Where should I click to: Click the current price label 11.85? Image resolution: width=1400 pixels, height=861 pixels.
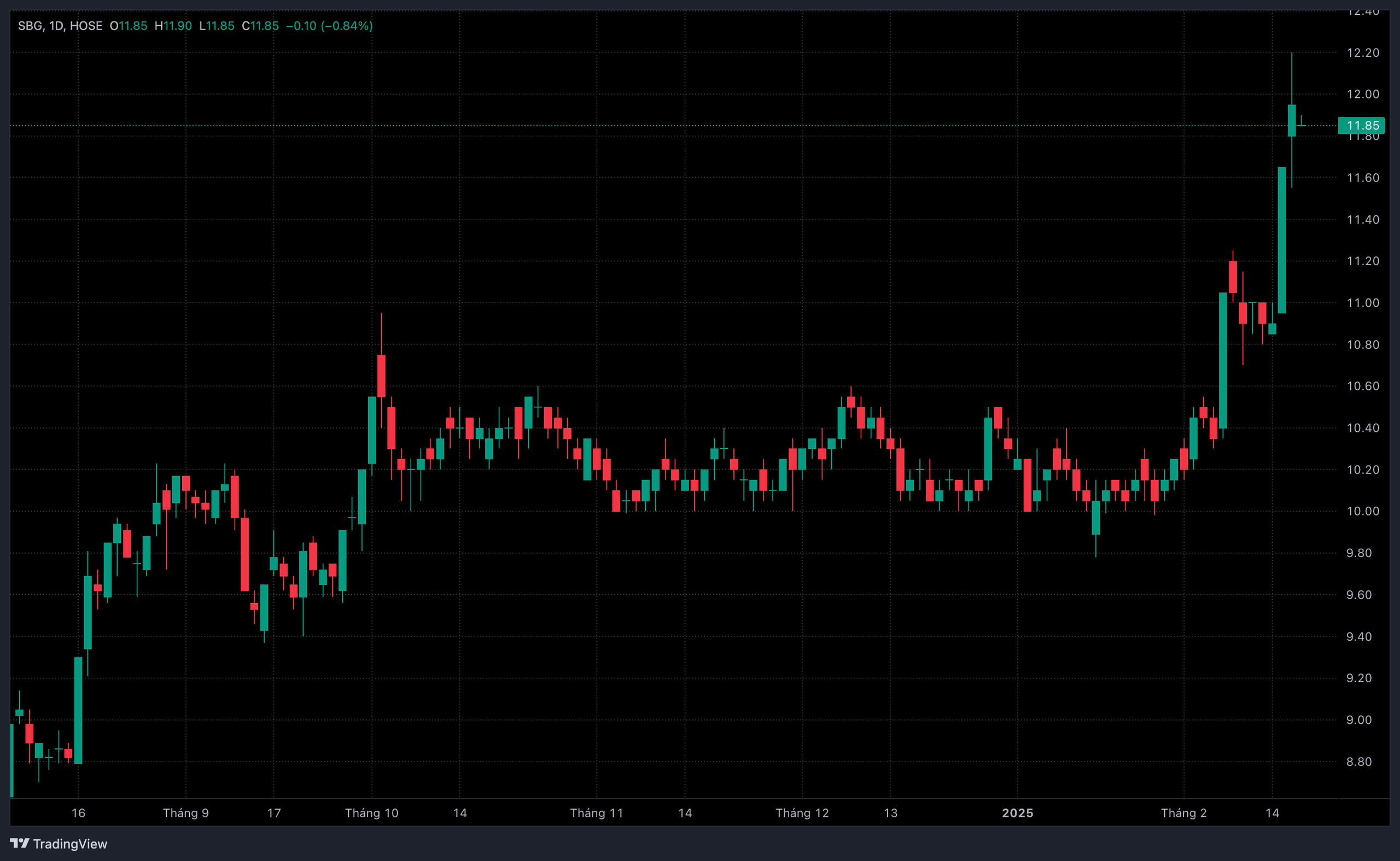pos(1361,125)
